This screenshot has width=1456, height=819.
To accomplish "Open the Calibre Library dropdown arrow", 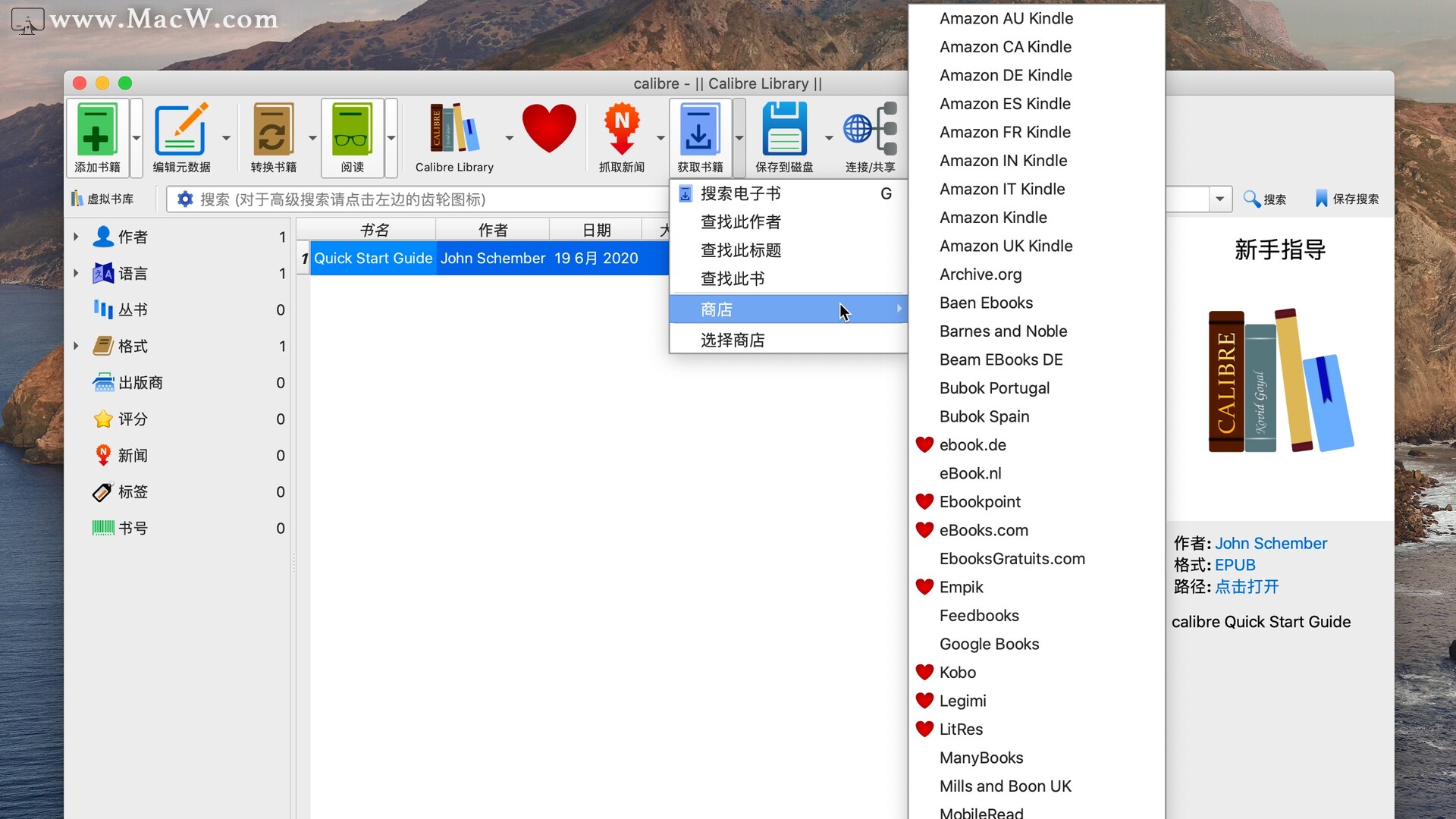I will click(510, 138).
